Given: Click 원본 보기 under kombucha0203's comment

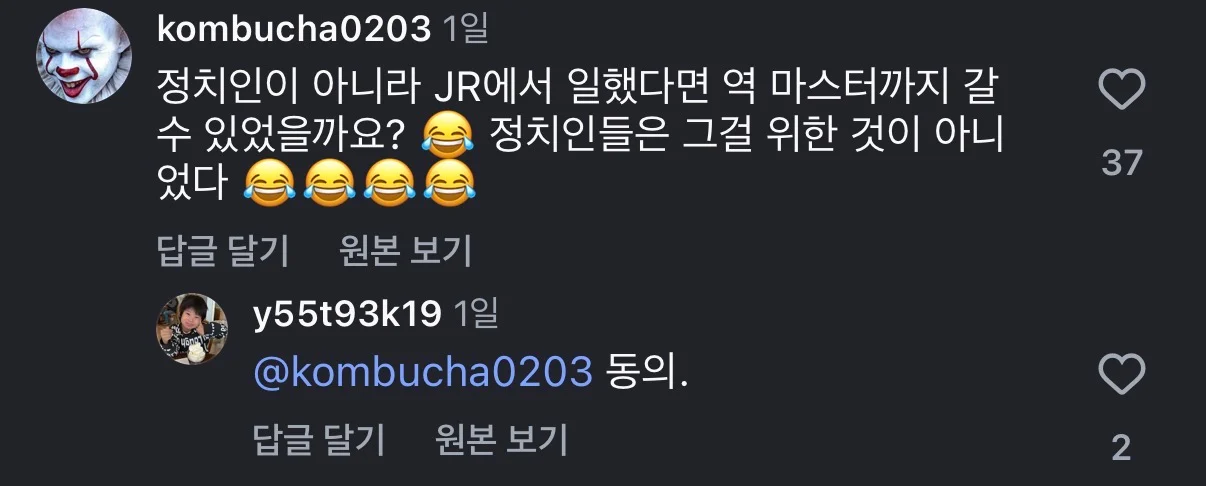Looking at the screenshot, I should pos(405,251).
